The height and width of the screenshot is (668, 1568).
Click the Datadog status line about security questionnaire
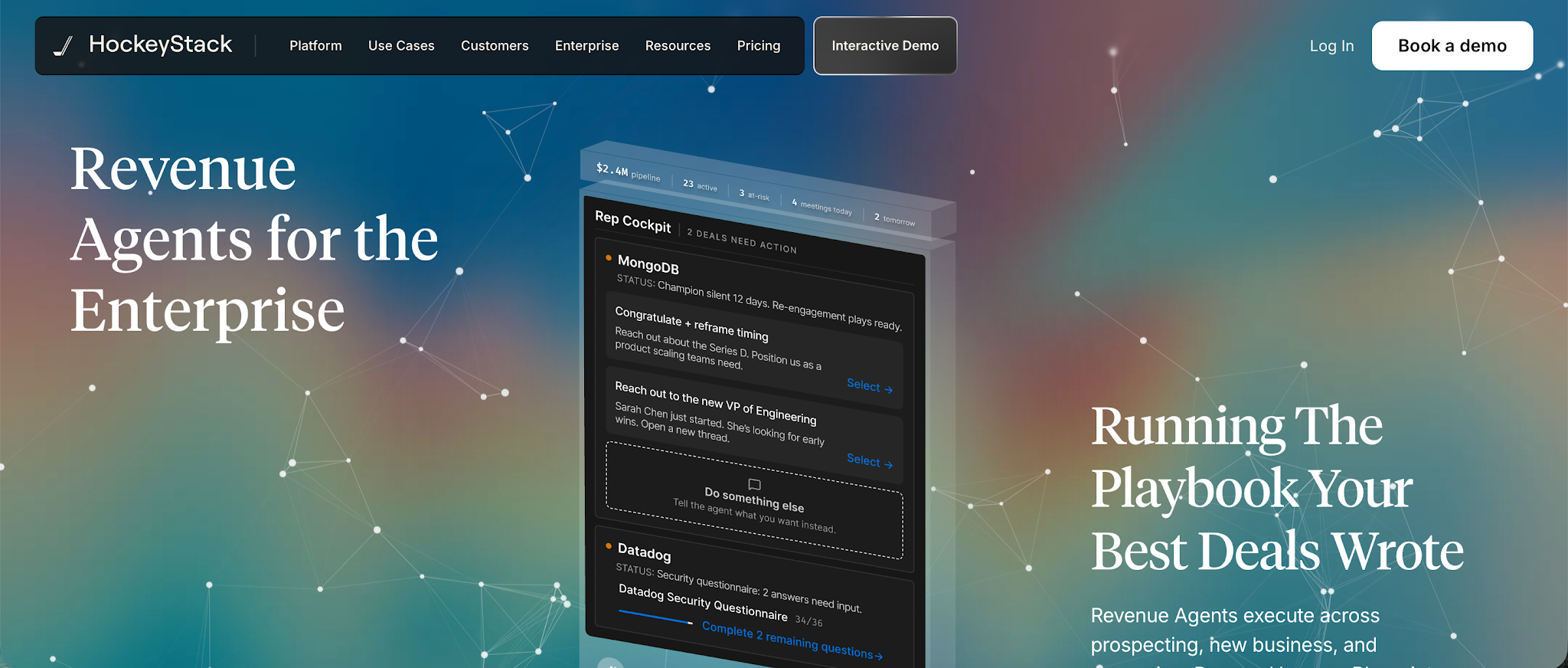click(739, 588)
